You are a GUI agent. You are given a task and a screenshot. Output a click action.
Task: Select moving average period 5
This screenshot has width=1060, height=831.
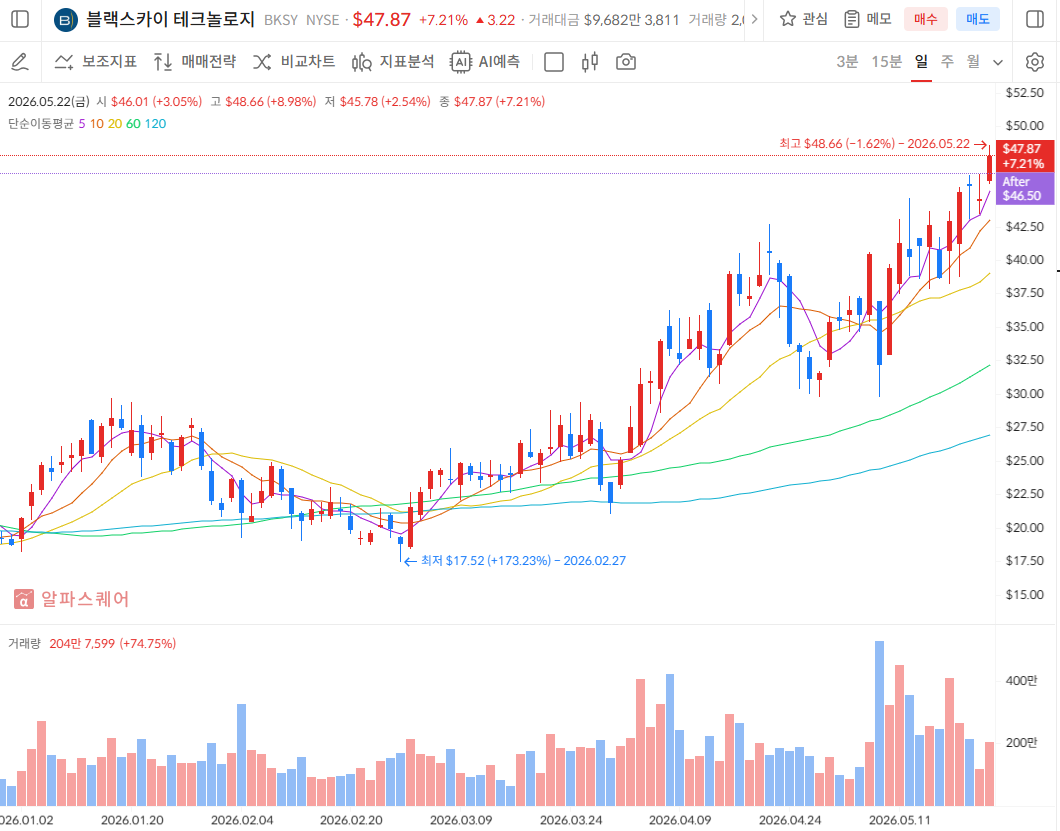(82, 124)
